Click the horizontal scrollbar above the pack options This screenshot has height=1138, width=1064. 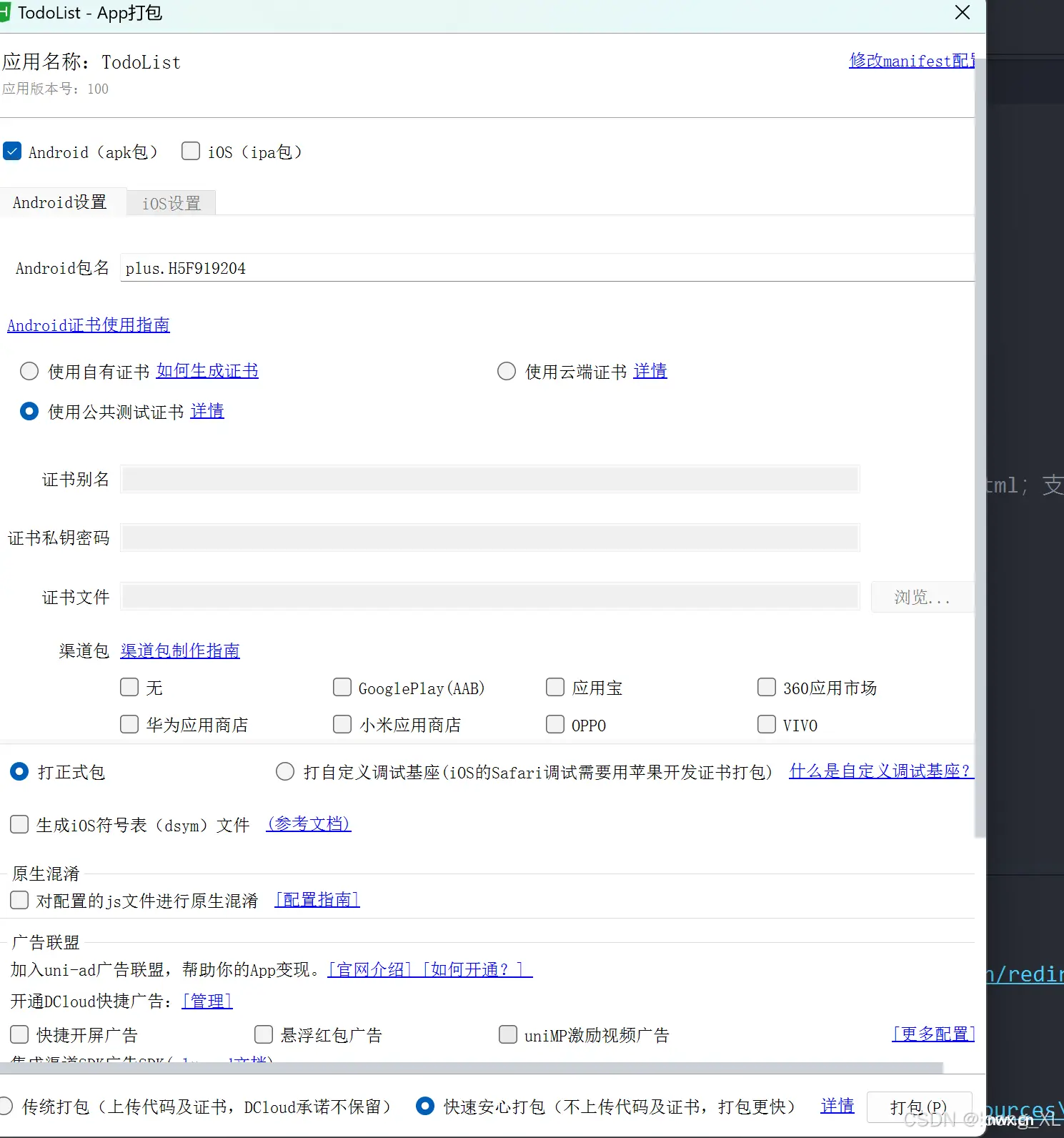pyautogui.click(x=472, y=1068)
